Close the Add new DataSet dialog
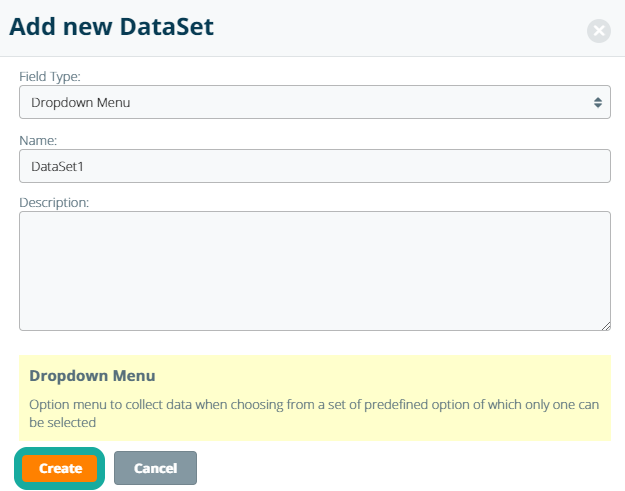This screenshot has width=625, height=491. tap(598, 31)
